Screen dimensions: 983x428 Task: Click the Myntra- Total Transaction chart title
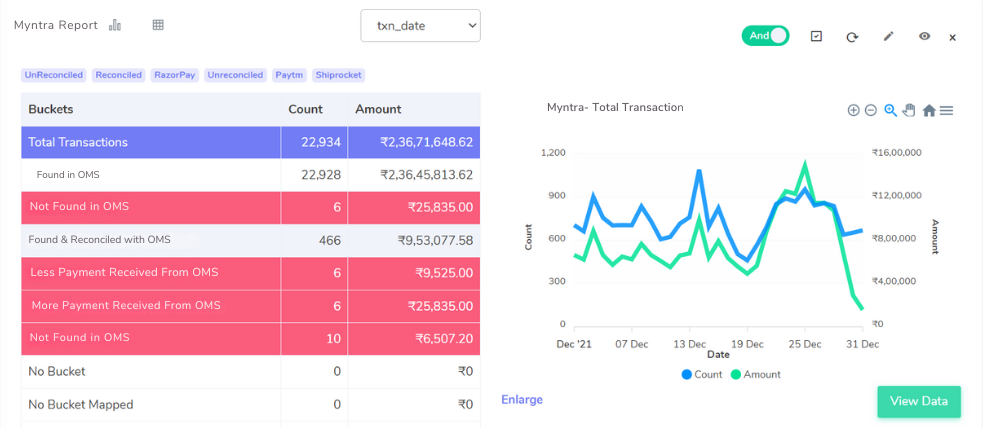[x=615, y=107]
